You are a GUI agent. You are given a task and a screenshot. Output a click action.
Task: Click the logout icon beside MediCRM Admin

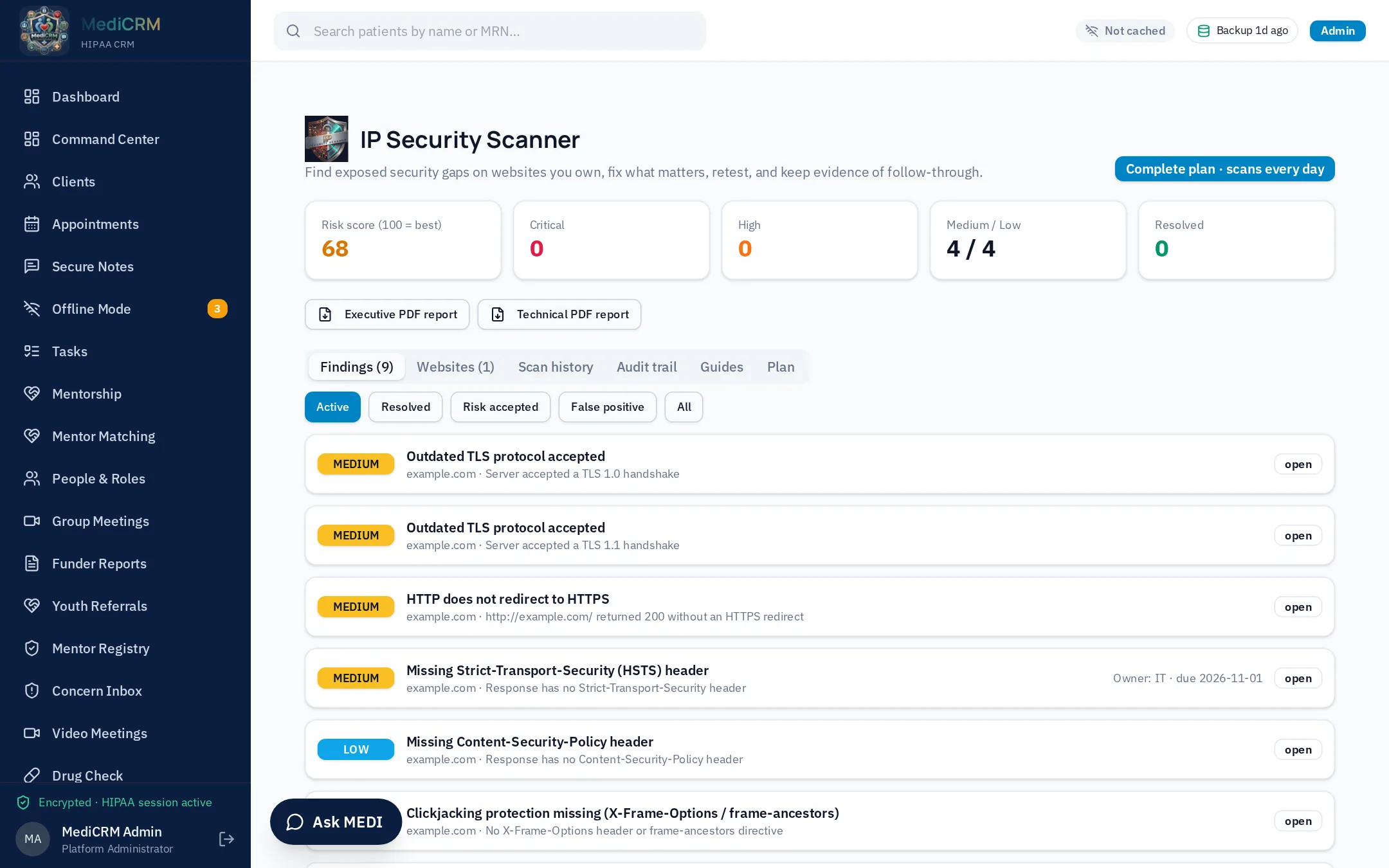pos(226,839)
